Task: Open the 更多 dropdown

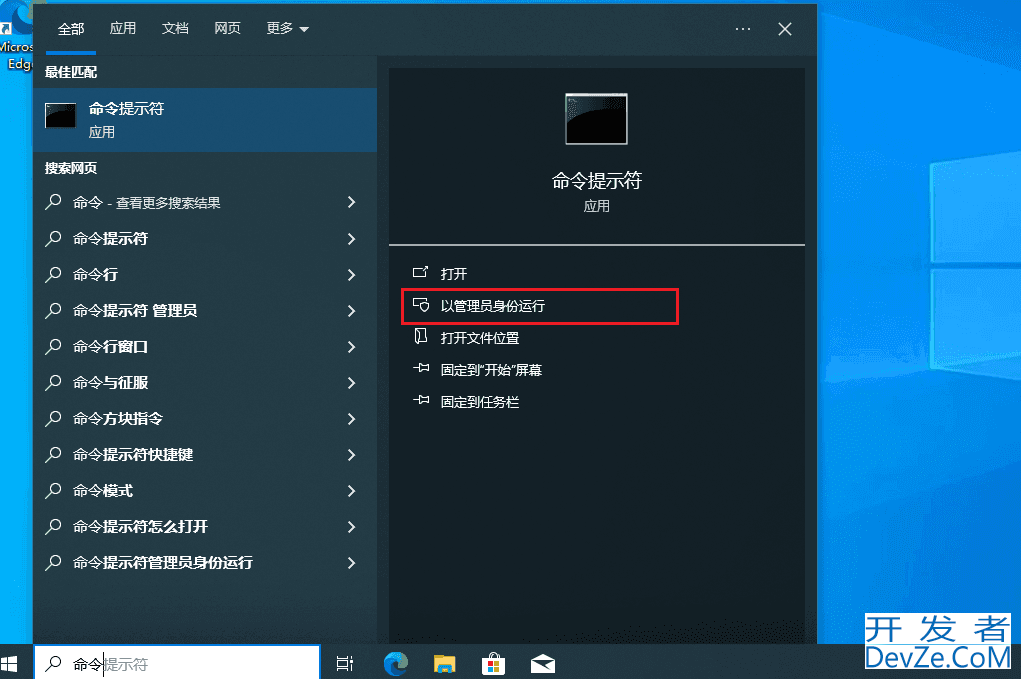Action: click(x=287, y=28)
